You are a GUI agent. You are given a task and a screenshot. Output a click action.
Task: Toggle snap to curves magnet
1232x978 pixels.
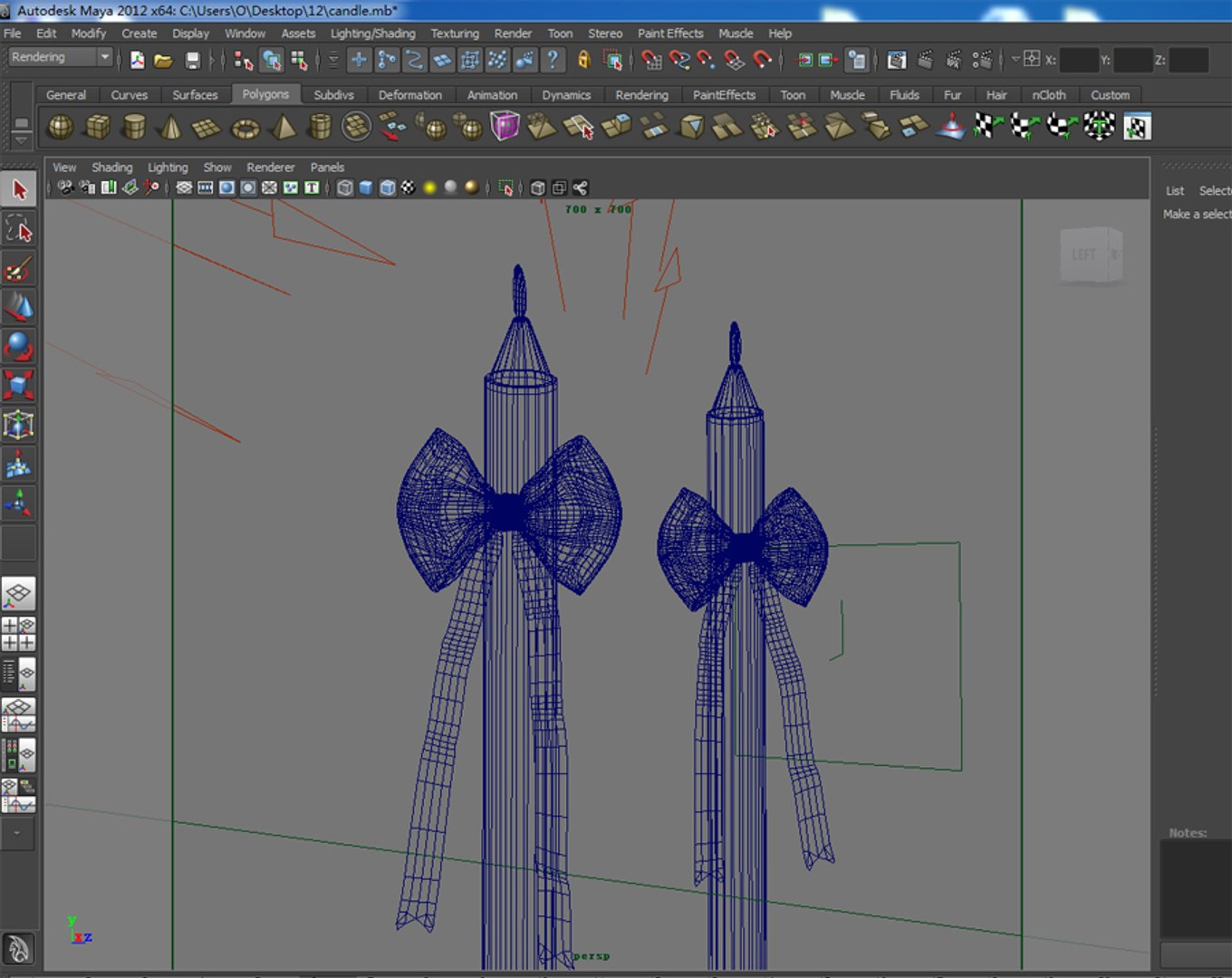[x=679, y=61]
